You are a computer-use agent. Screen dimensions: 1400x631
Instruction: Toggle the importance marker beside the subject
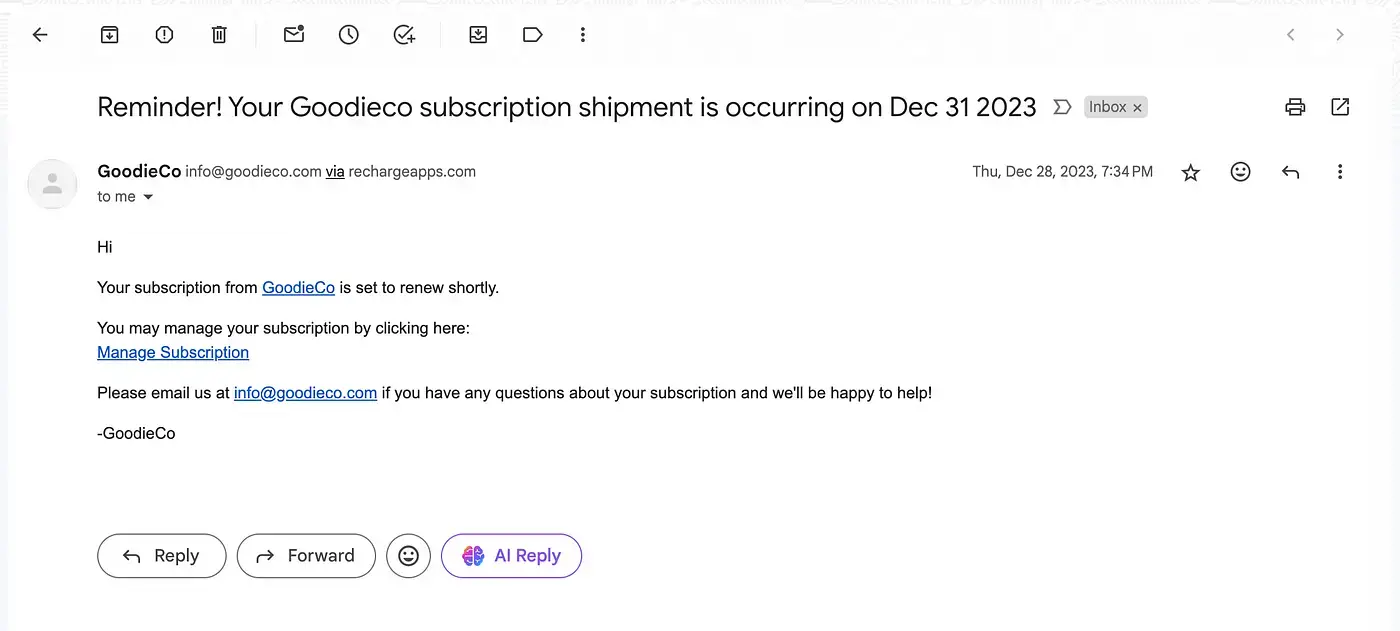pyautogui.click(x=1062, y=107)
